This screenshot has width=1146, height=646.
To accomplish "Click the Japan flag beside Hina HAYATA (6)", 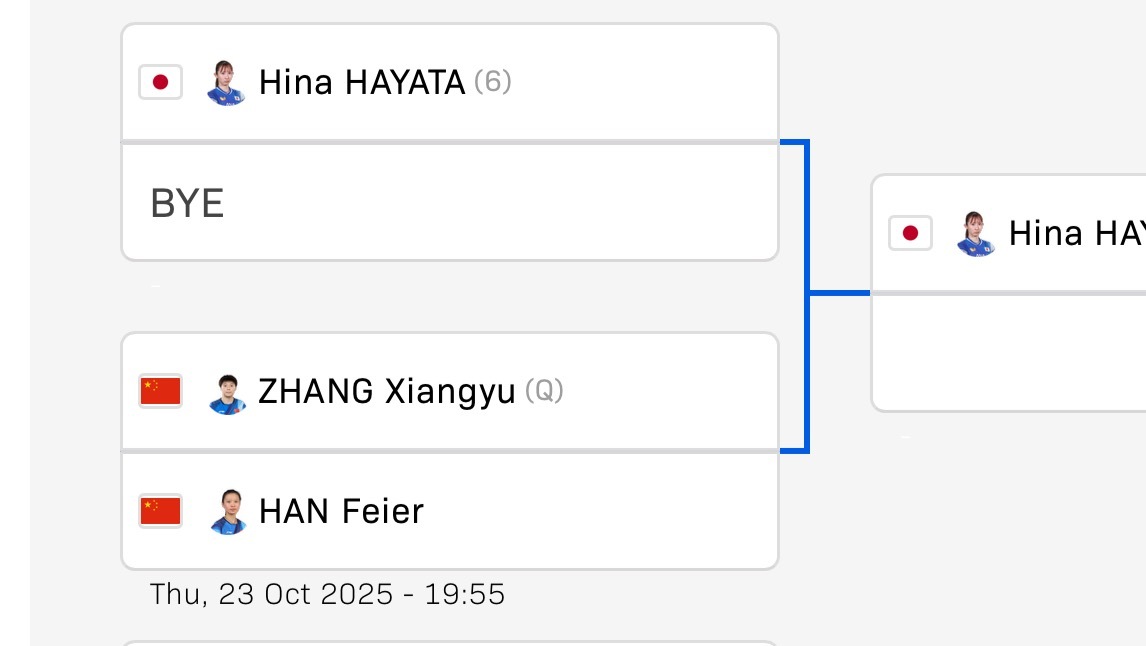I will pyautogui.click(x=160, y=82).
